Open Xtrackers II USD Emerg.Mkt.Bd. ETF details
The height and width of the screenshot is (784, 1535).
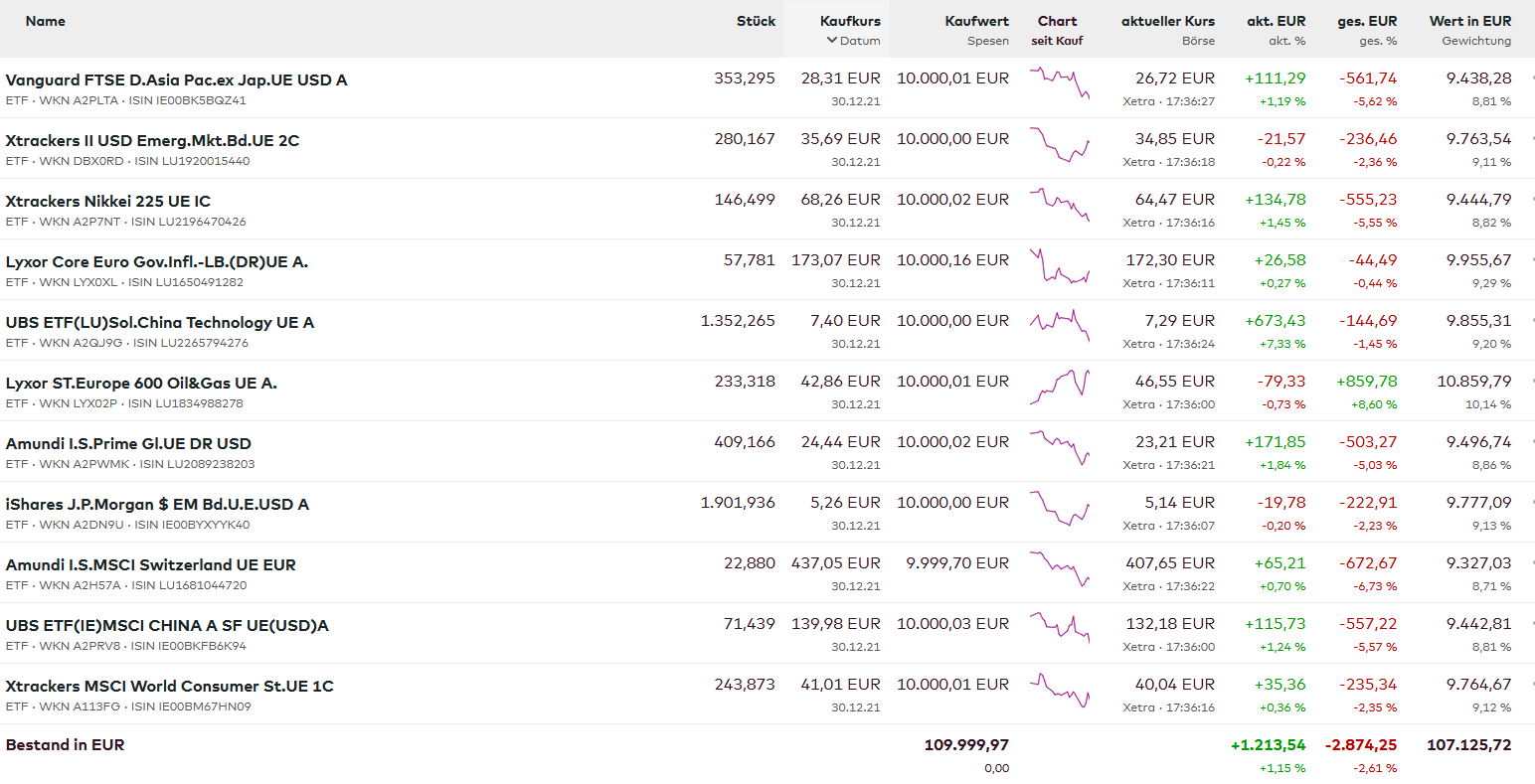click(152, 141)
